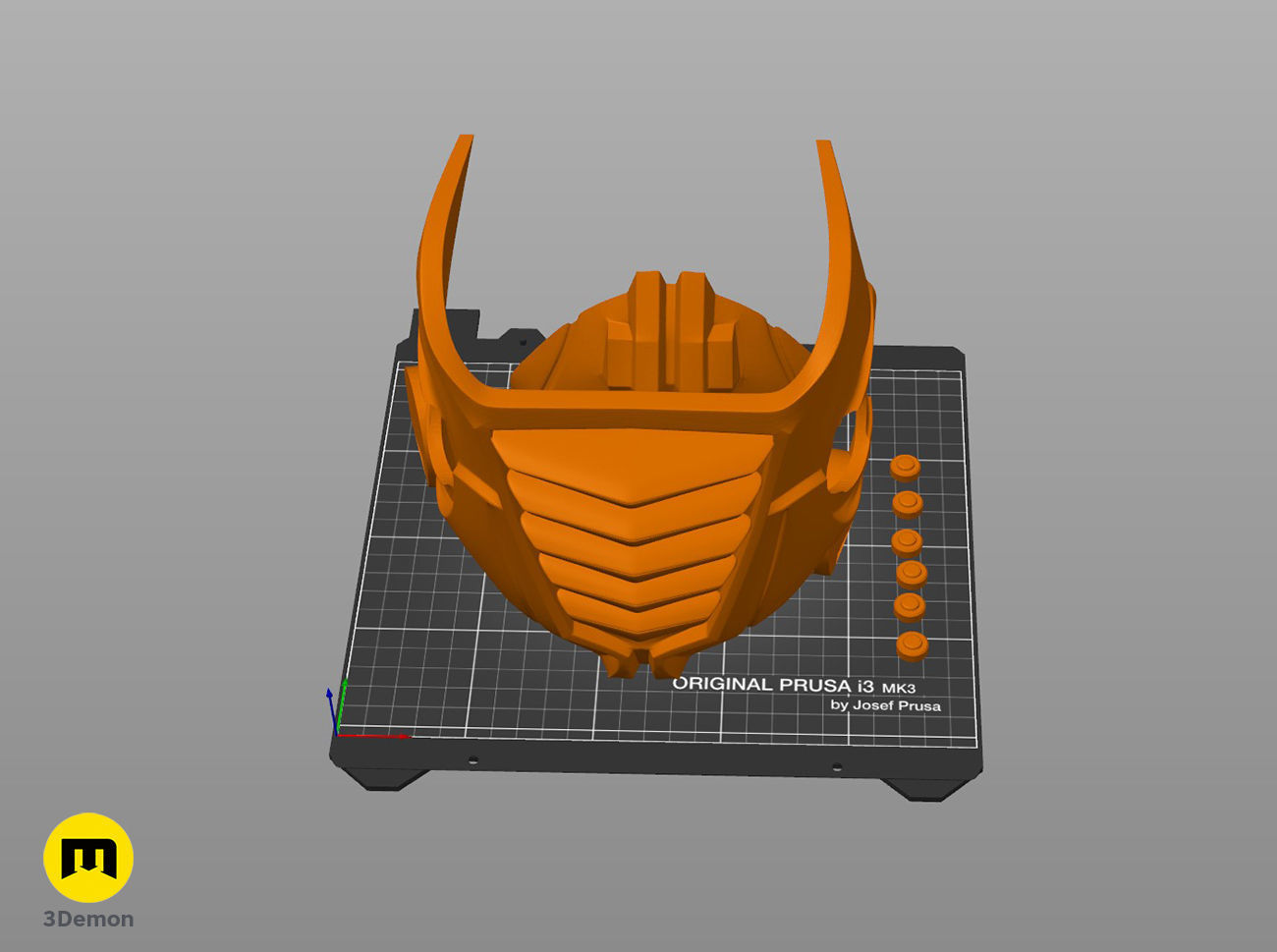The width and height of the screenshot is (1277, 952).
Task: Click the 'ORIGINAL PRUSA i3 MK3' bed label
Action: [x=795, y=685]
